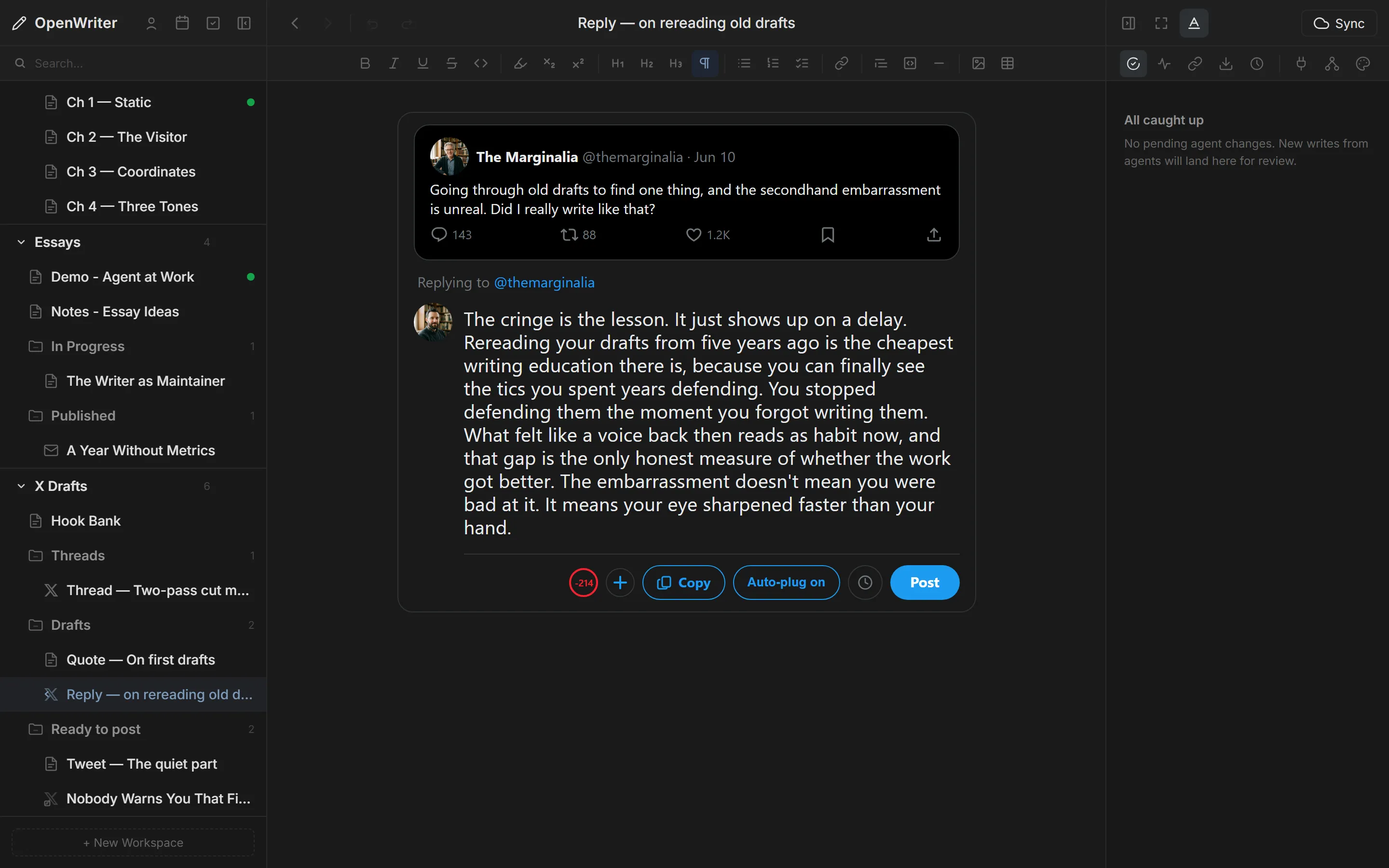Insert a numbered list

pyautogui.click(x=773, y=63)
